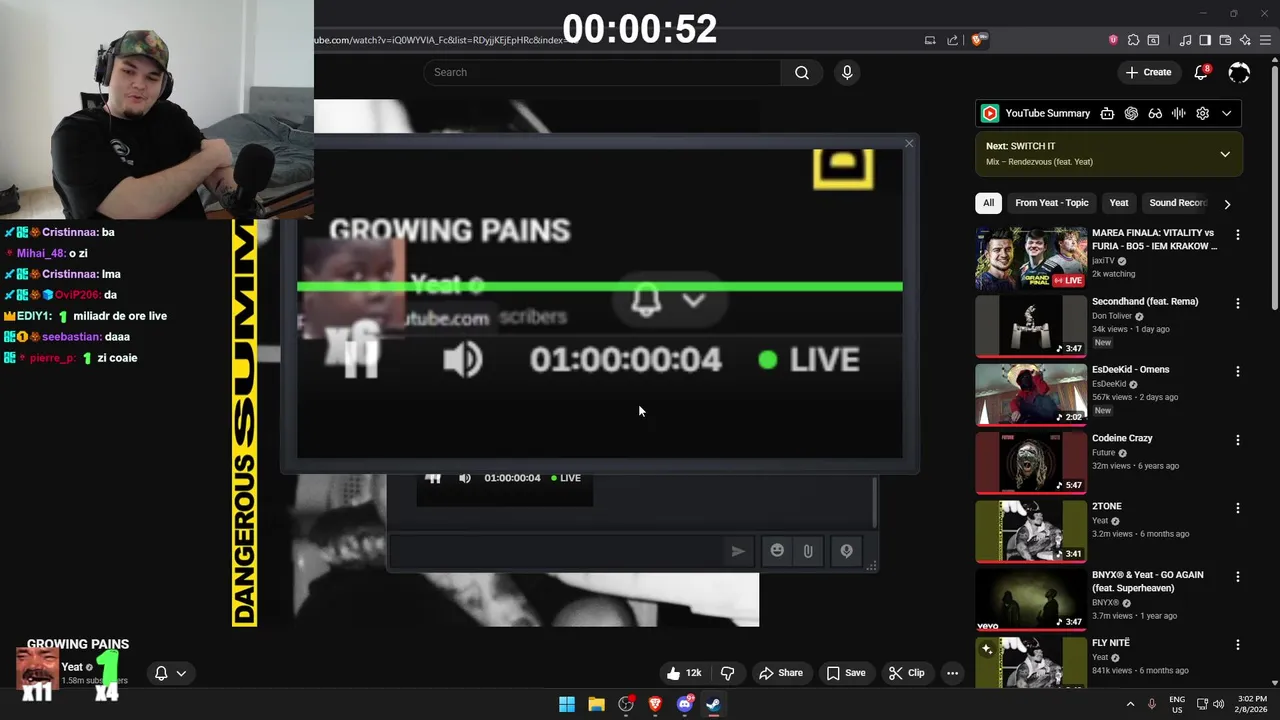
Task: Open Brave Shields lion icon in address bar
Action: pyautogui.click(x=978, y=40)
